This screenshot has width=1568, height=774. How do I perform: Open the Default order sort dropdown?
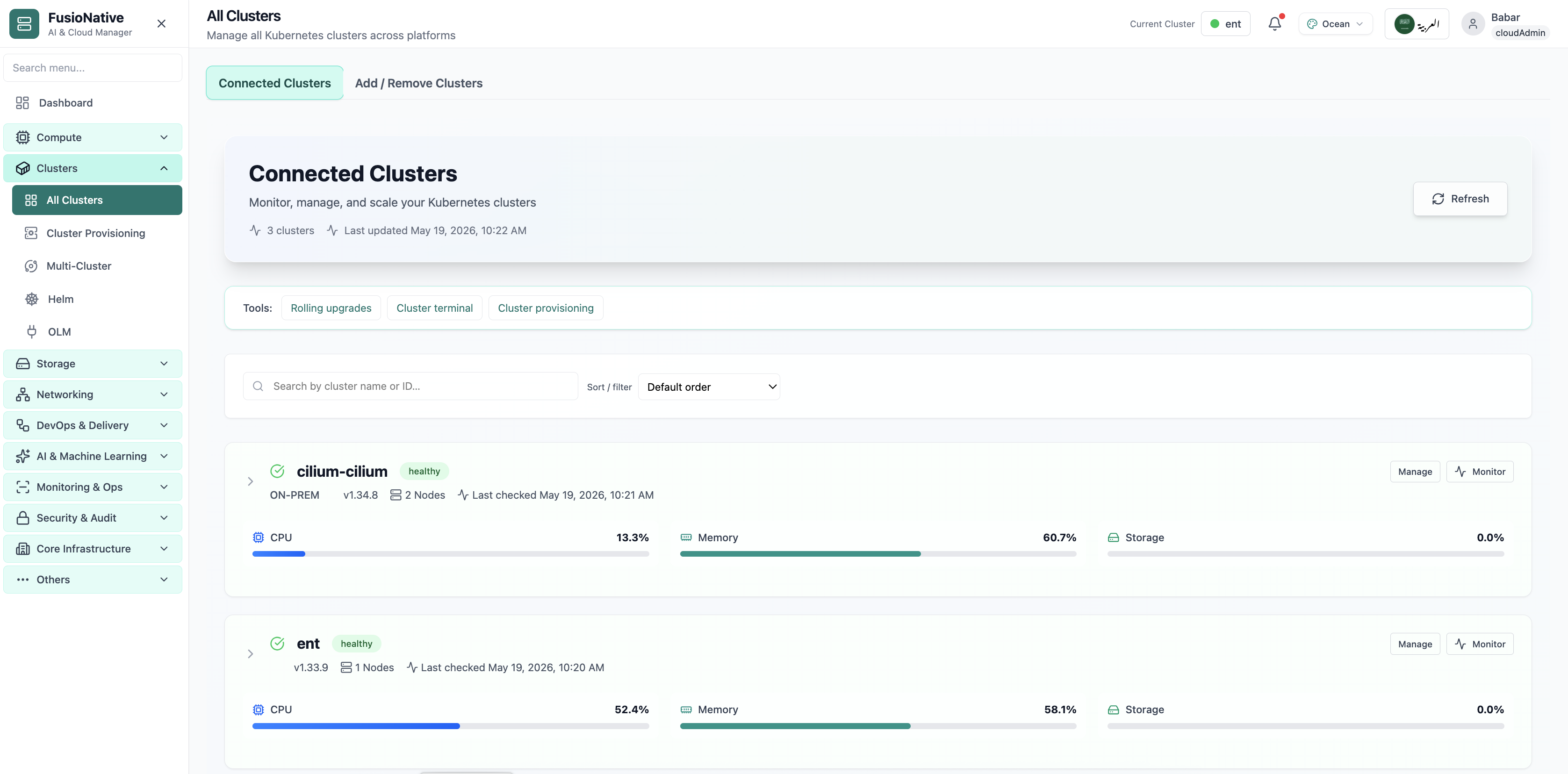click(709, 387)
